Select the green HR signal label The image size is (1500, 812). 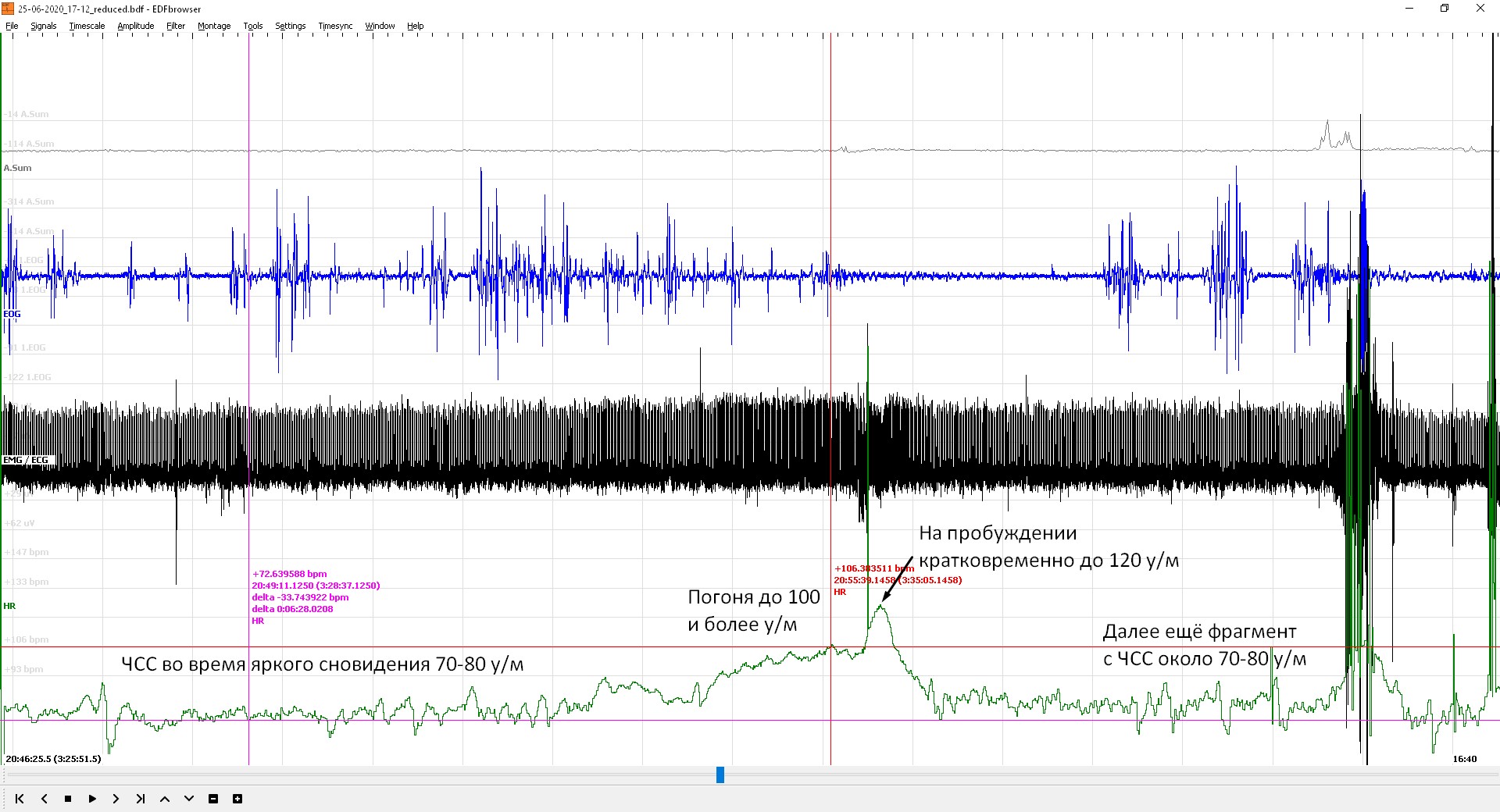point(9,606)
